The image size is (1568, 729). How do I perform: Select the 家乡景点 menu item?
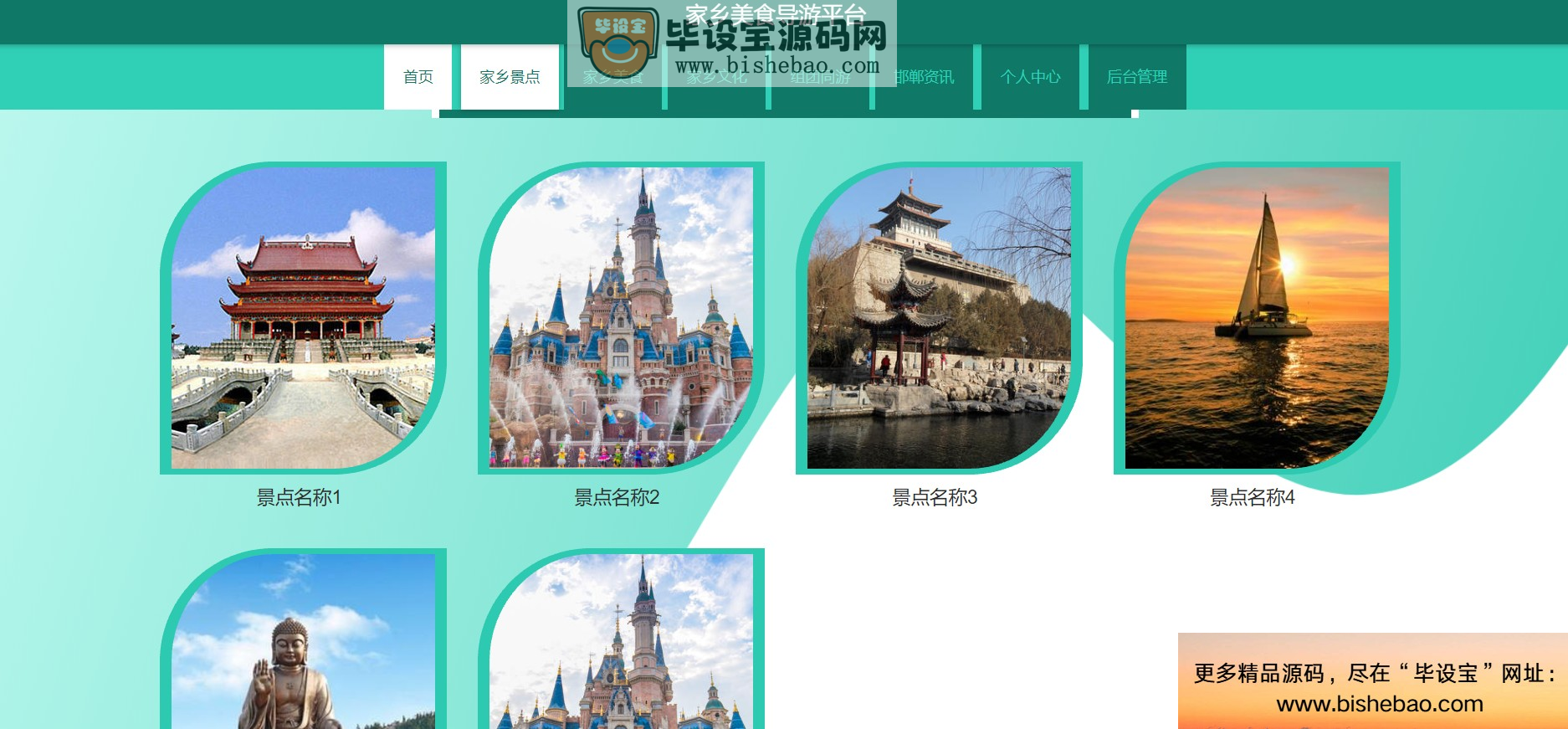tap(510, 77)
